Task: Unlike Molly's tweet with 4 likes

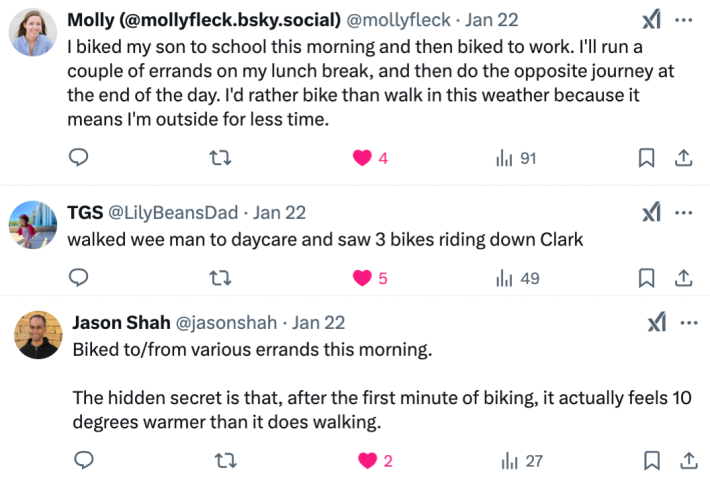Action: (x=362, y=158)
